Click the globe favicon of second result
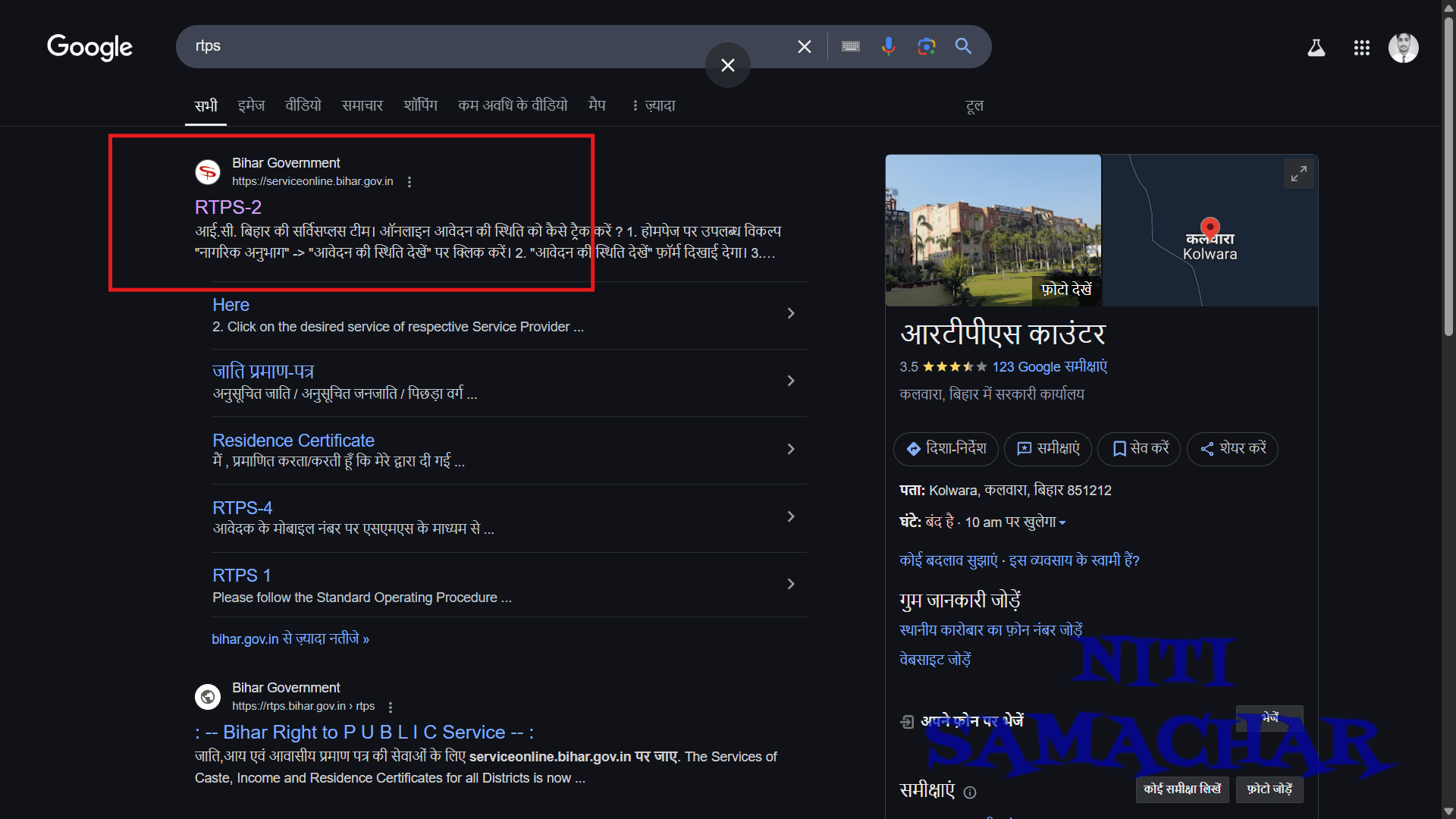 [x=208, y=697]
